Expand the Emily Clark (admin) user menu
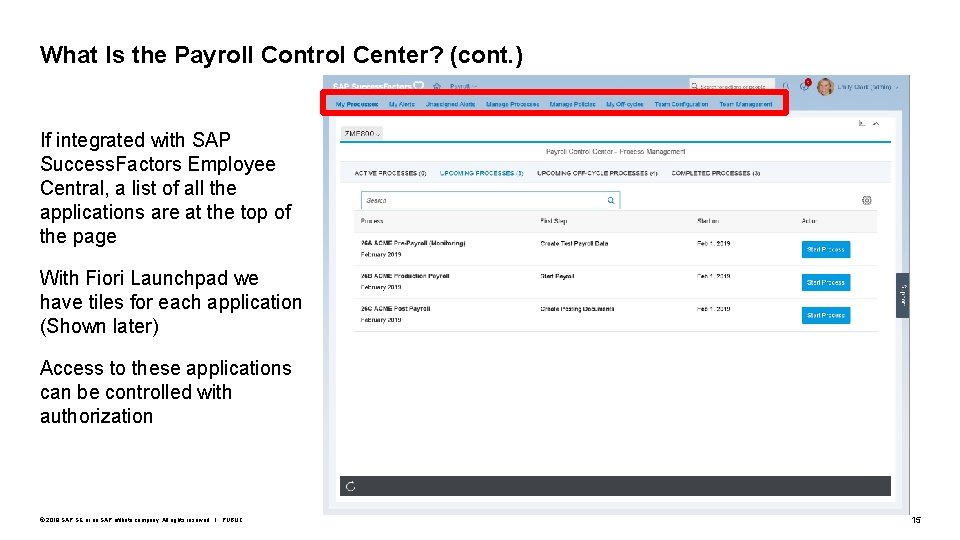Screen dimensions: 960x540 tap(868, 87)
